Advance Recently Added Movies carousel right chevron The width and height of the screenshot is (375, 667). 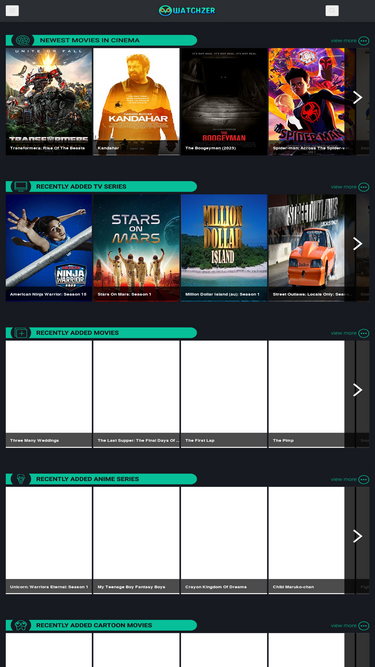point(358,390)
